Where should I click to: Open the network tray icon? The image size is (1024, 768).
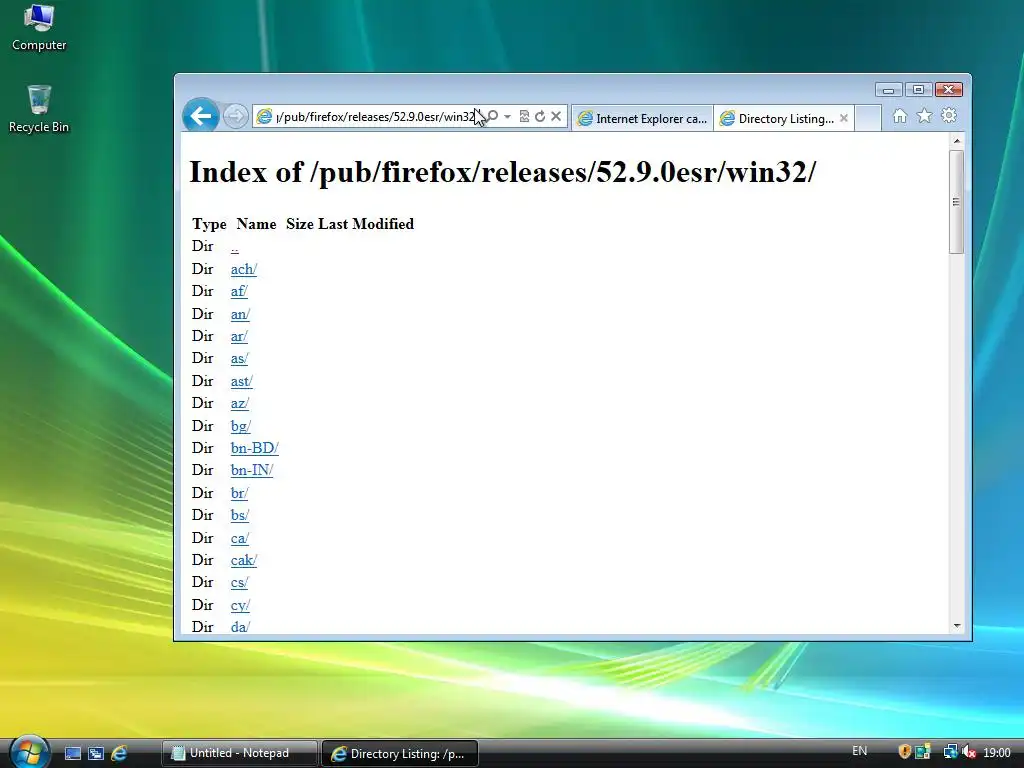pos(950,752)
